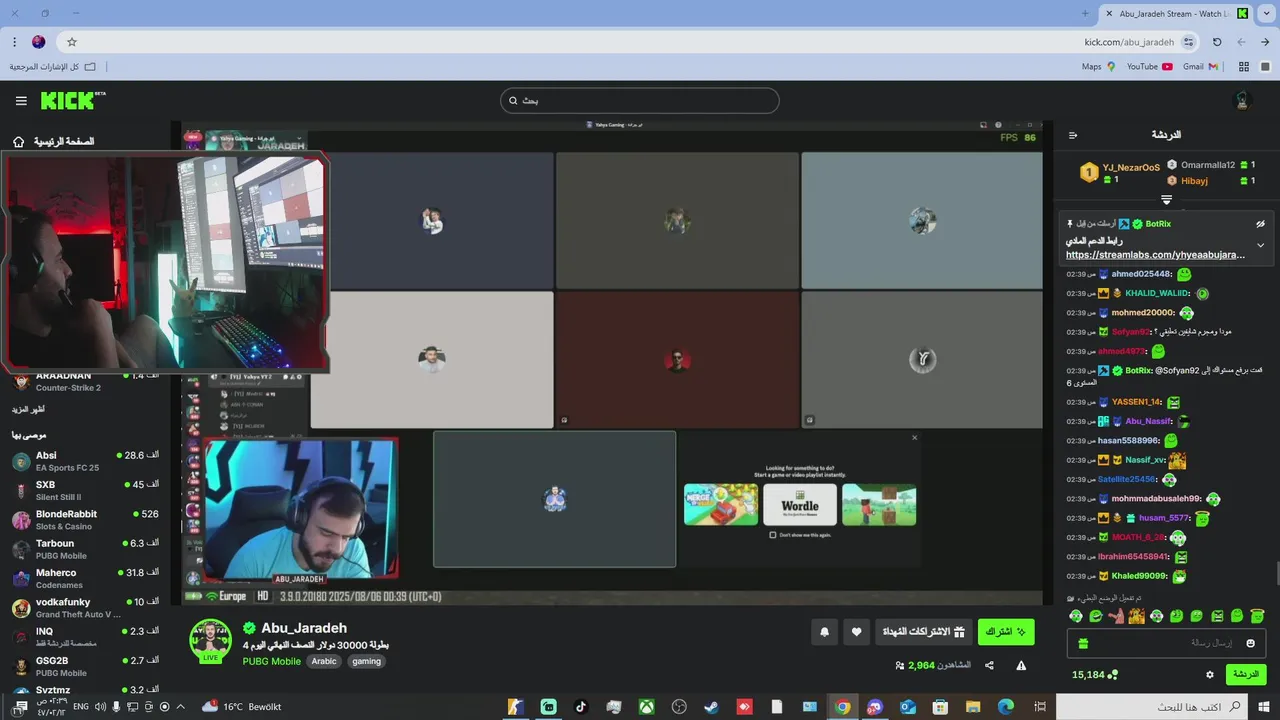Screen dimensions: 1280x720
Task: Open chat user husam_5577
Action: click(1163, 518)
